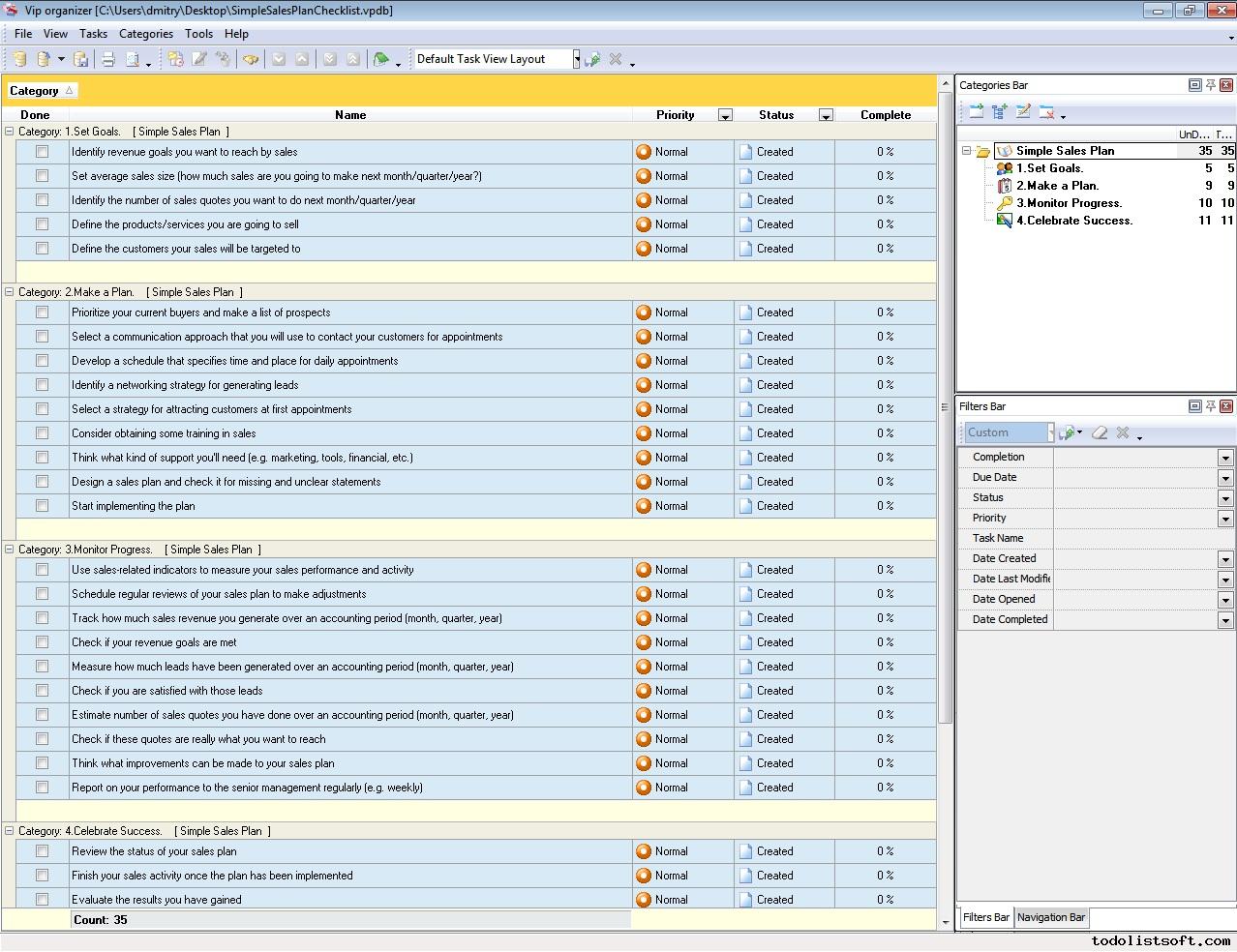Check Done box for 'Identify revenue goals' task
The image size is (1237, 952).
(42, 152)
